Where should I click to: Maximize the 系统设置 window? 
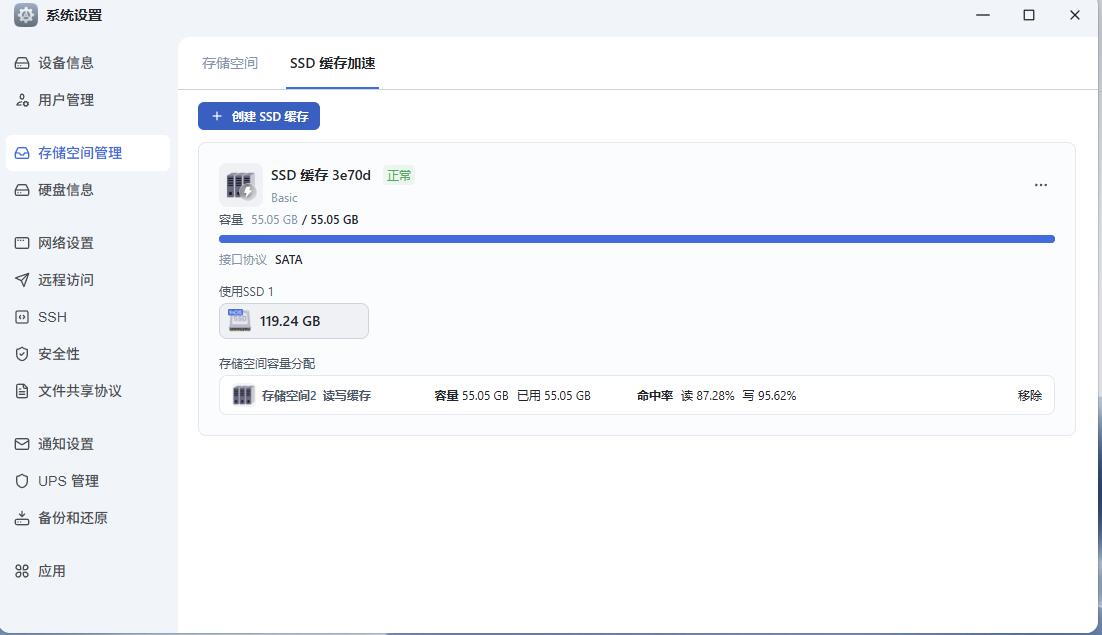pyautogui.click(x=1029, y=15)
